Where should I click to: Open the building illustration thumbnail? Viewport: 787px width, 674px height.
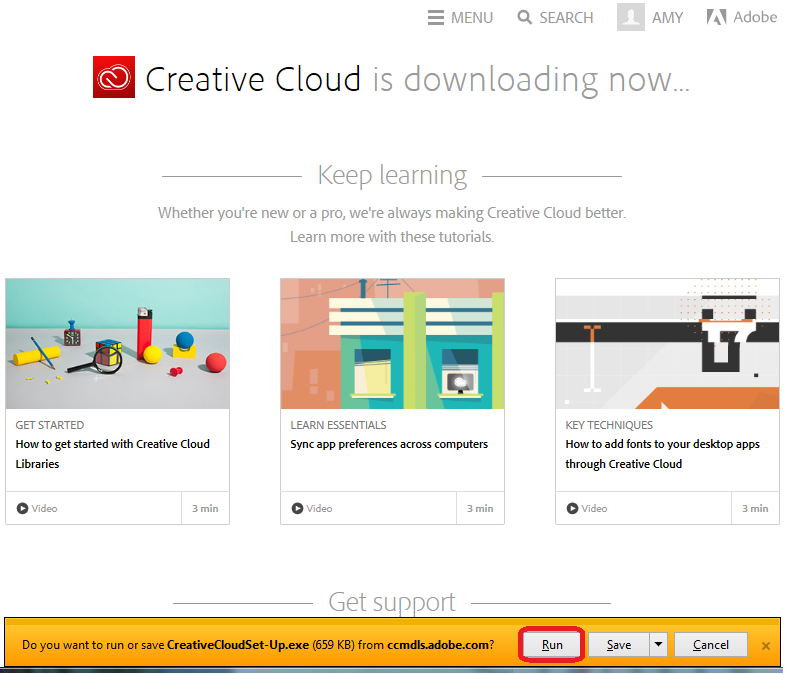pos(392,344)
